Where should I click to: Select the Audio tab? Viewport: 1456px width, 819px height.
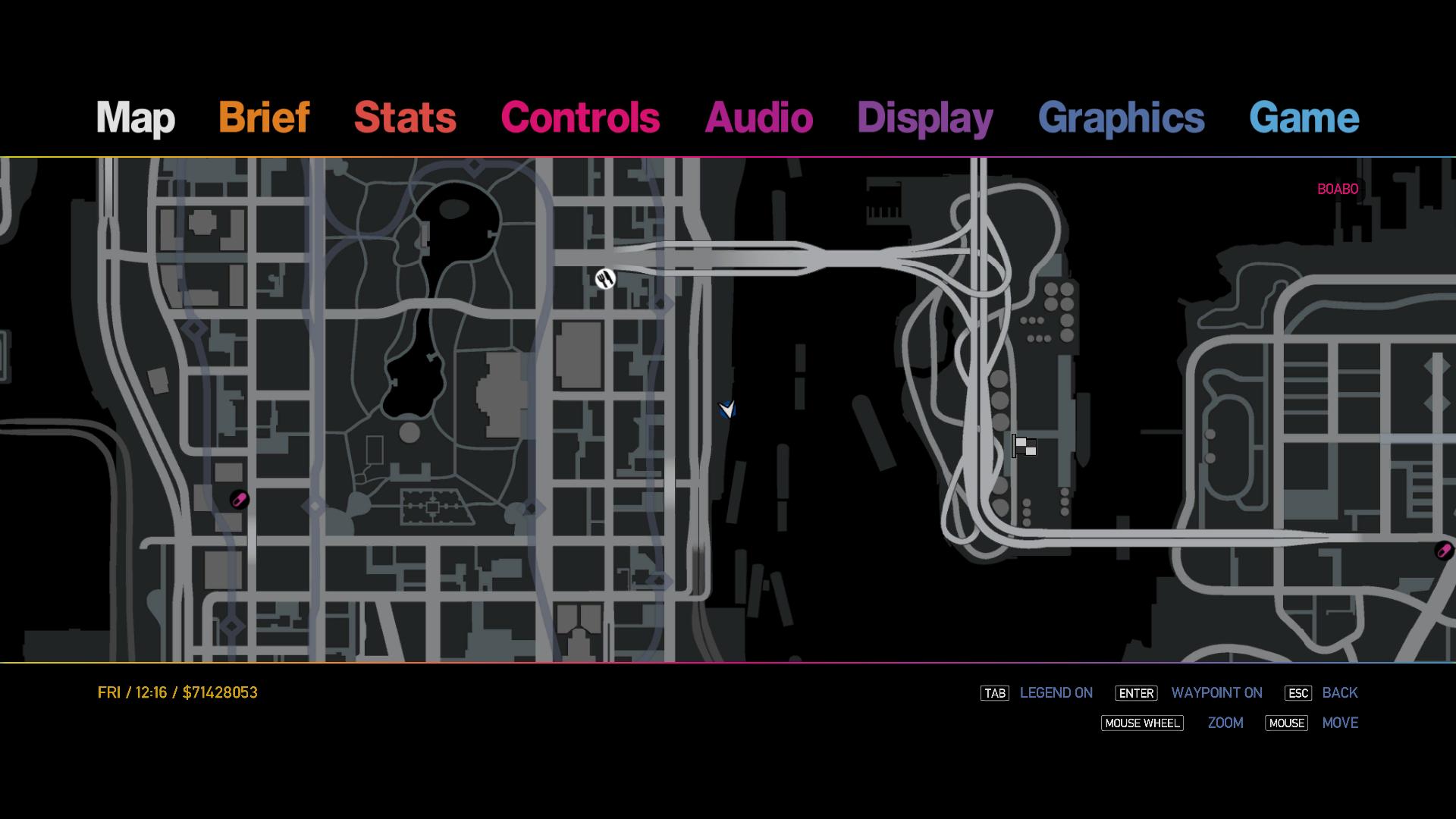[x=758, y=118]
